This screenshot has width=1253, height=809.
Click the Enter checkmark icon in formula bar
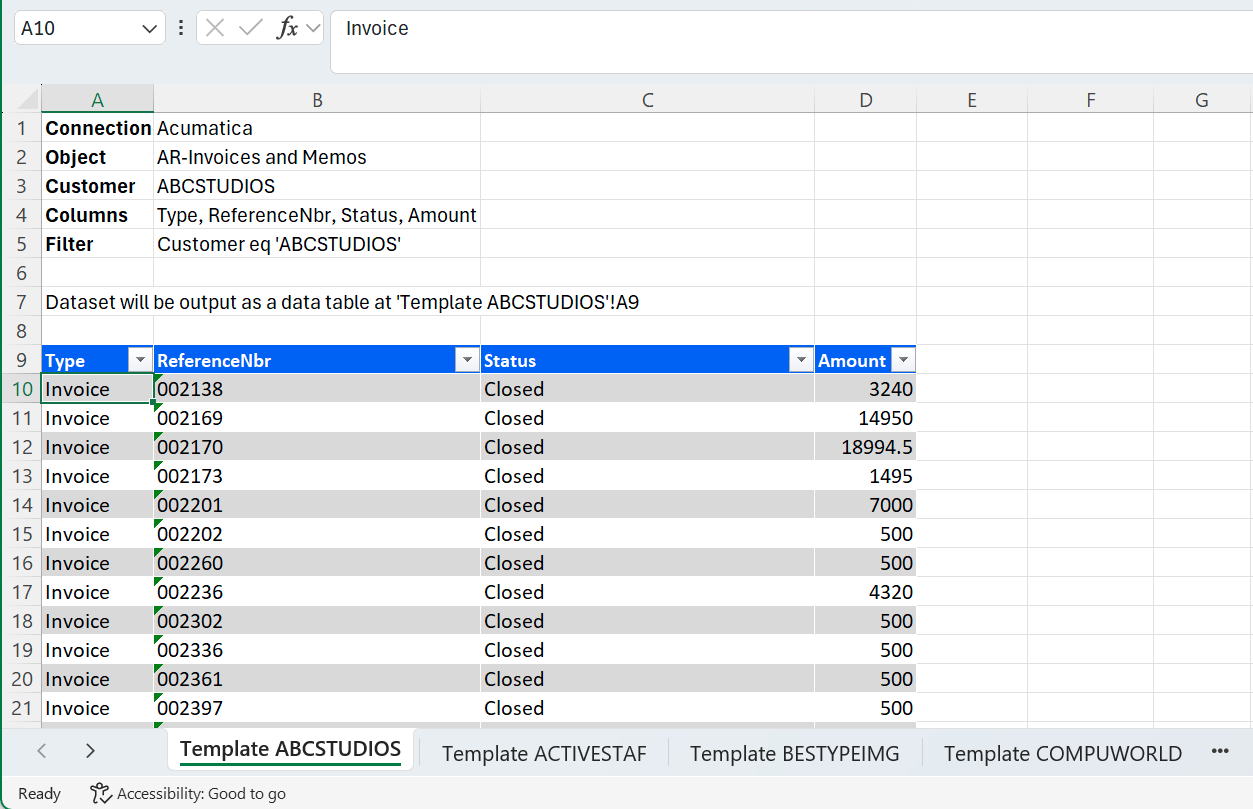pyautogui.click(x=250, y=28)
